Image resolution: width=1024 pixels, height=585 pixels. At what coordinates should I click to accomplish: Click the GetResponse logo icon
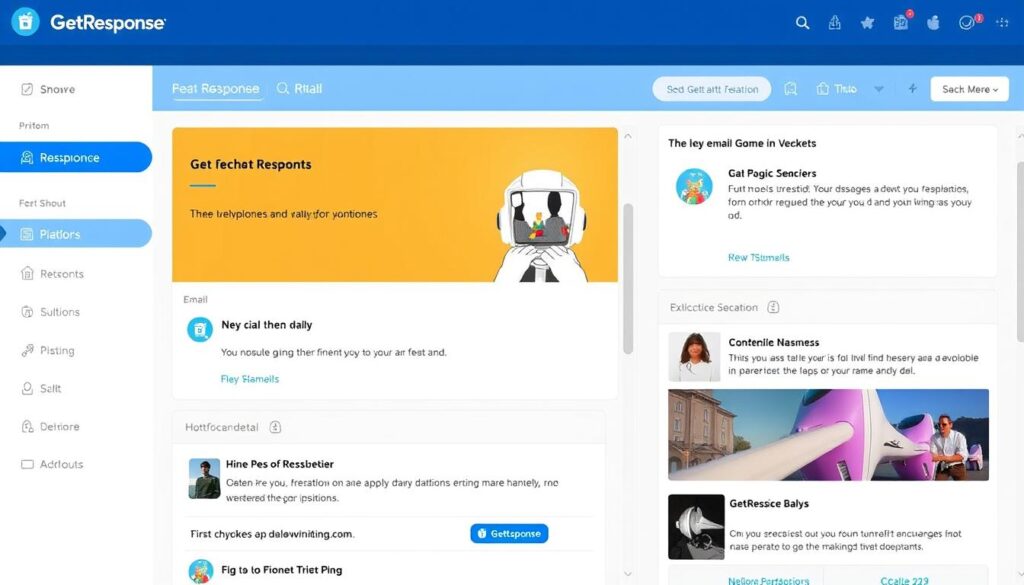pyautogui.click(x=25, y=22)
